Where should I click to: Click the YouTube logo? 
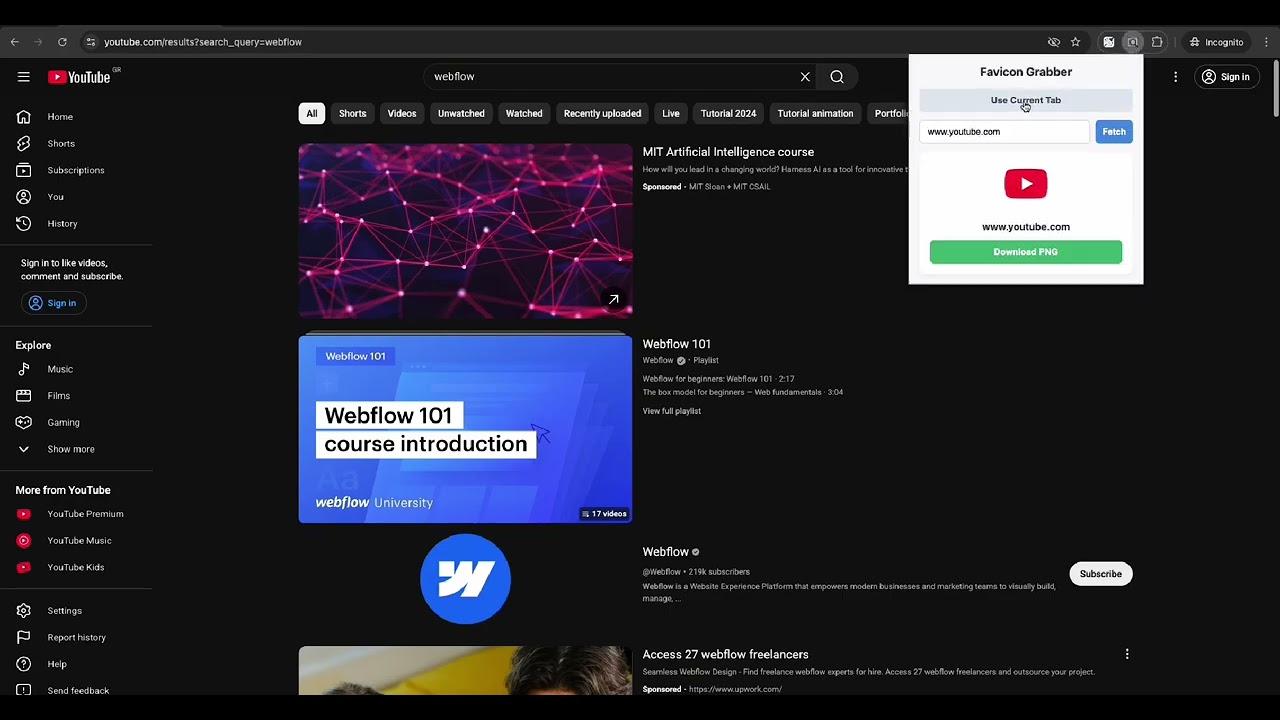(79, 77)
